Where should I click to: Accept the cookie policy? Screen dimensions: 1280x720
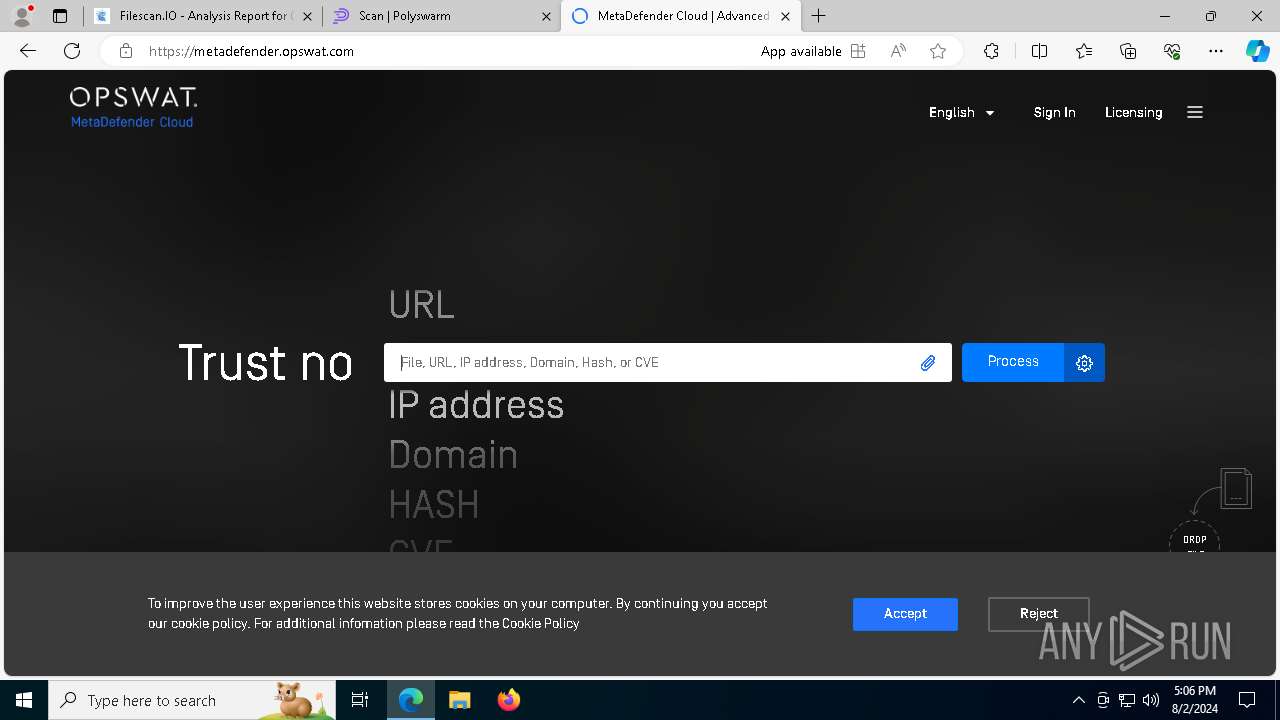(905, 614)
